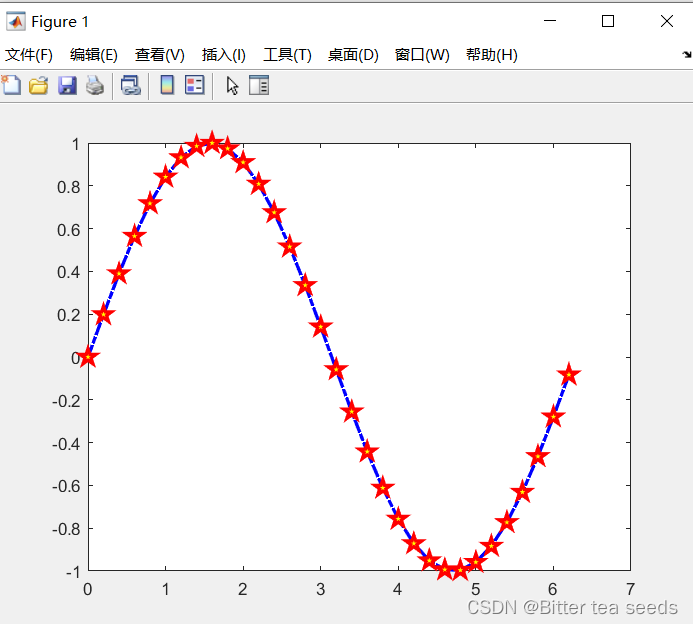Click the y-axis label -0.6
693x624 pixels.
(66, 486)
